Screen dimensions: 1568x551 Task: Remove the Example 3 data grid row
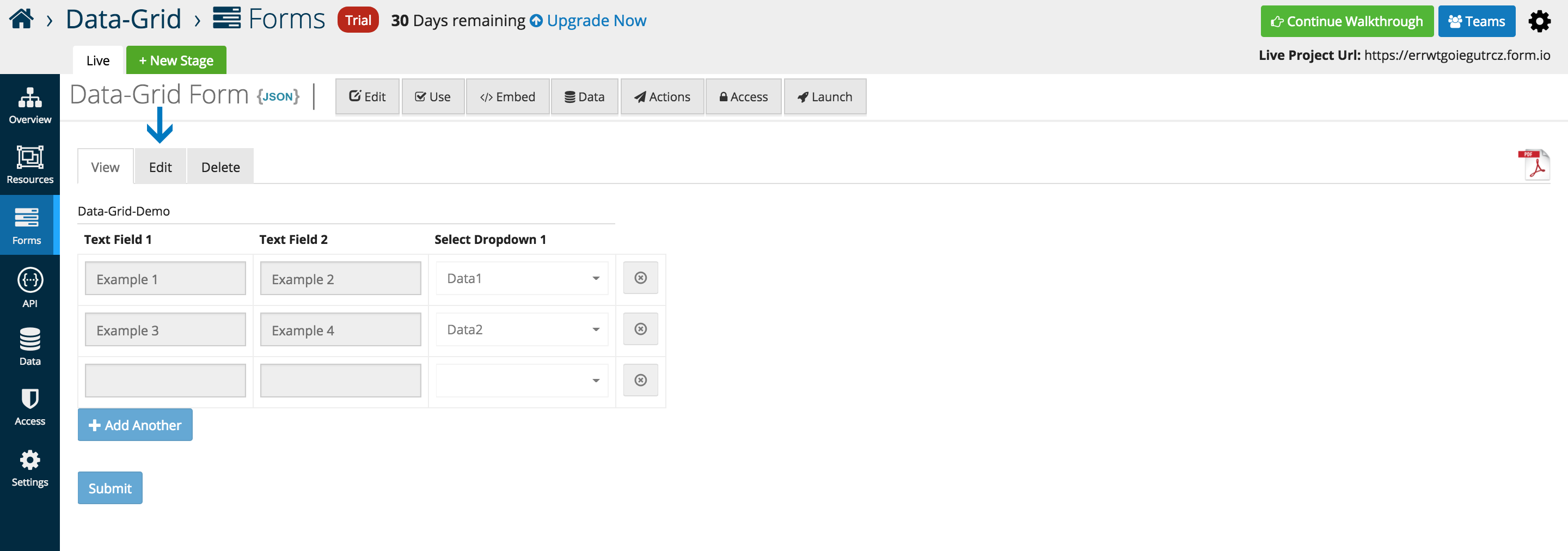(640, 329)
